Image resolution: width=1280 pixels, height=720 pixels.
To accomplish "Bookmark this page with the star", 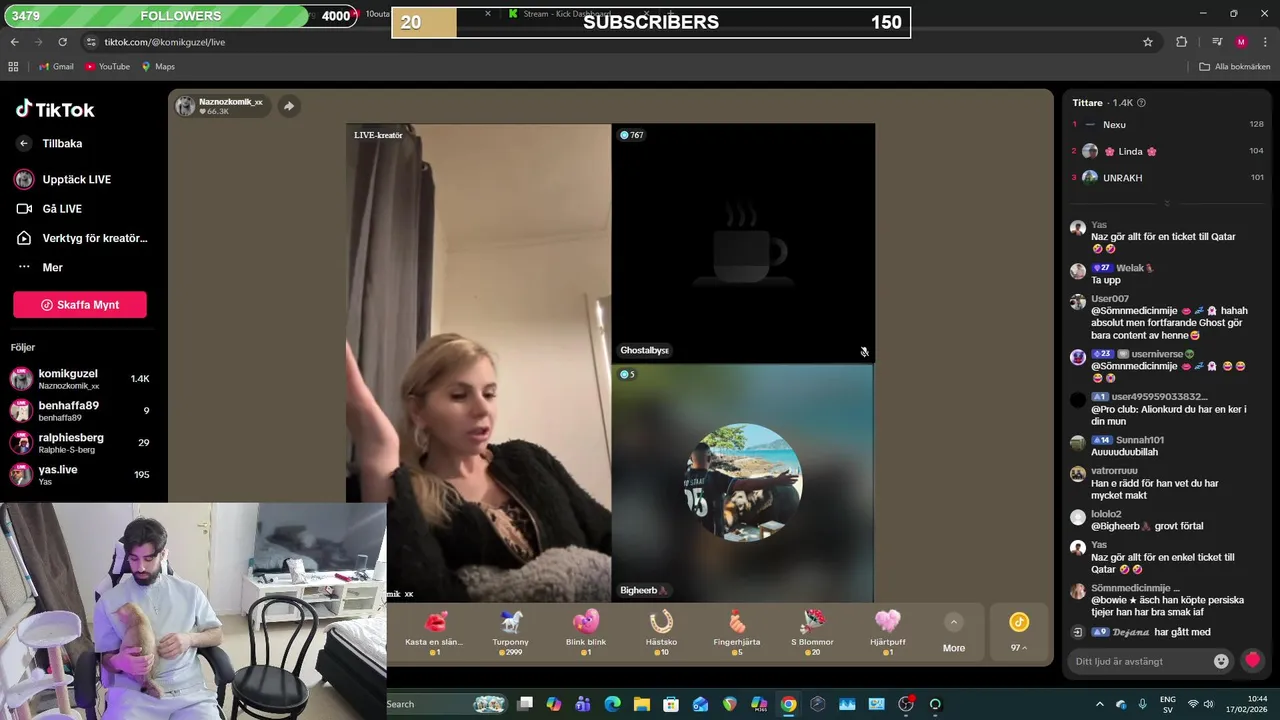I will (x=1148, y=42).
